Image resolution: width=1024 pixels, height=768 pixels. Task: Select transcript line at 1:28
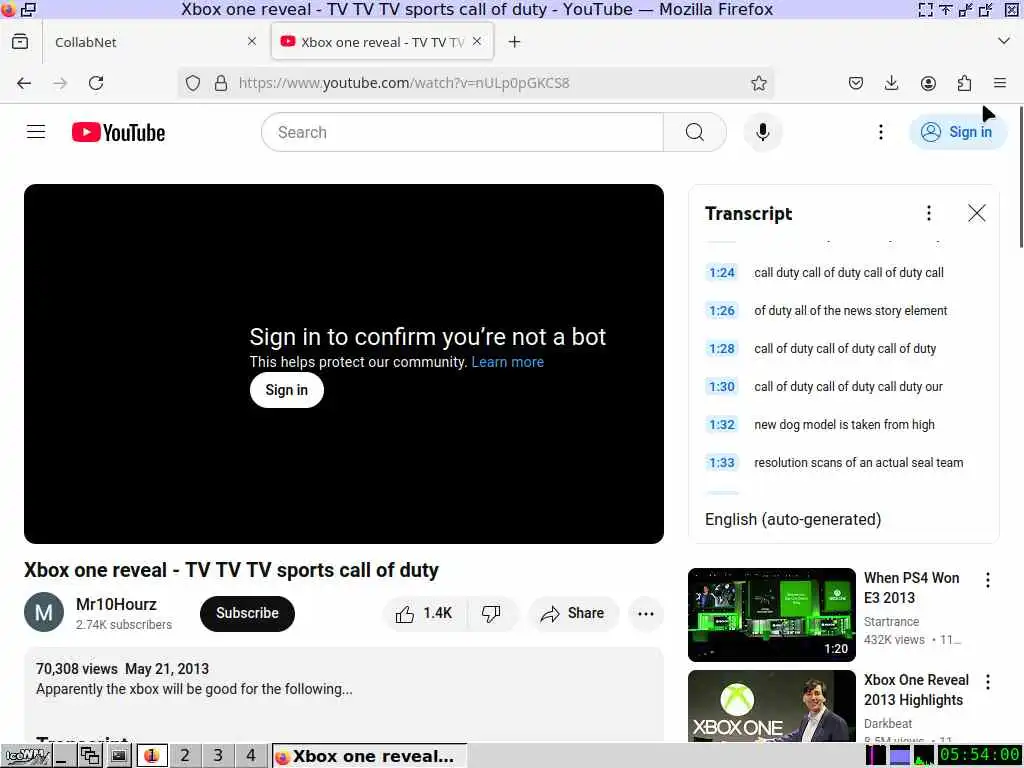(x=844, y=348)
